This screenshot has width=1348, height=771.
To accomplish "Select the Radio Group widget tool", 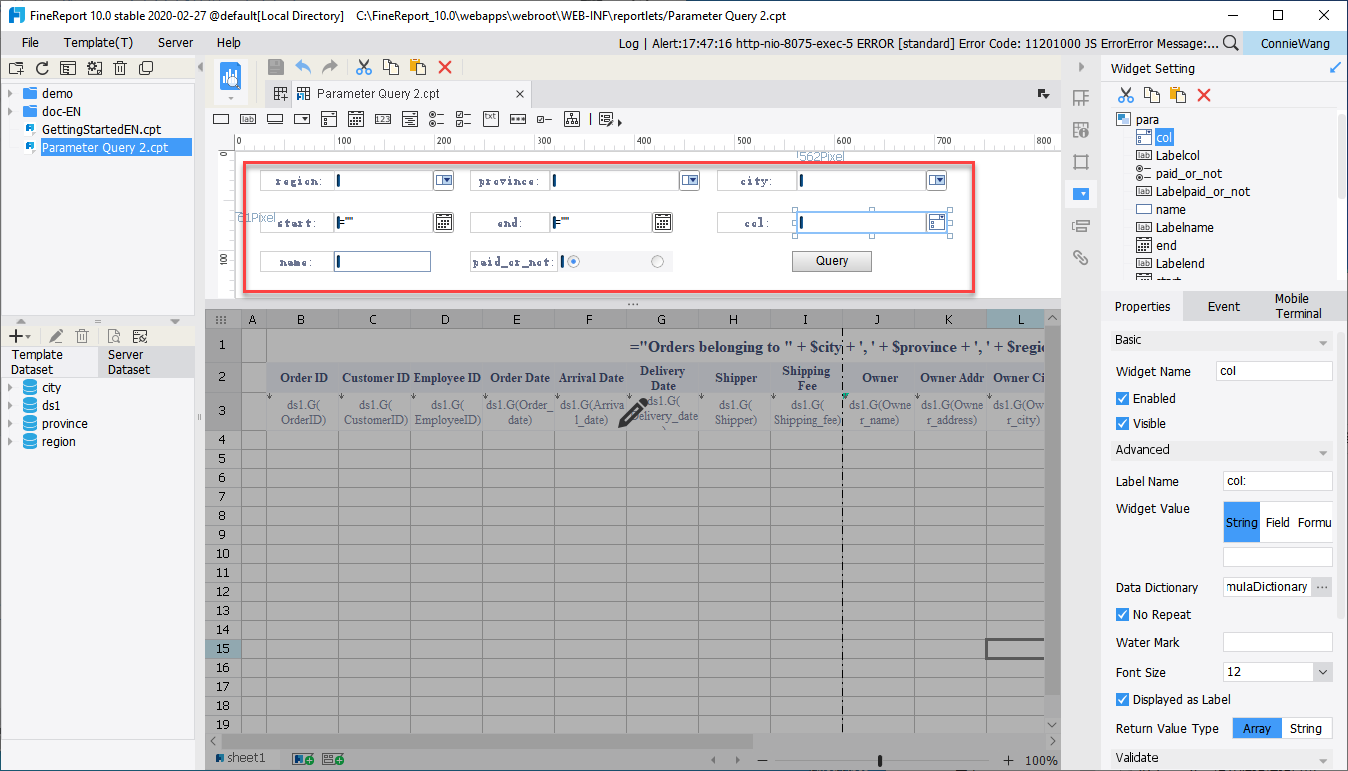I will (x=437, y=118).
